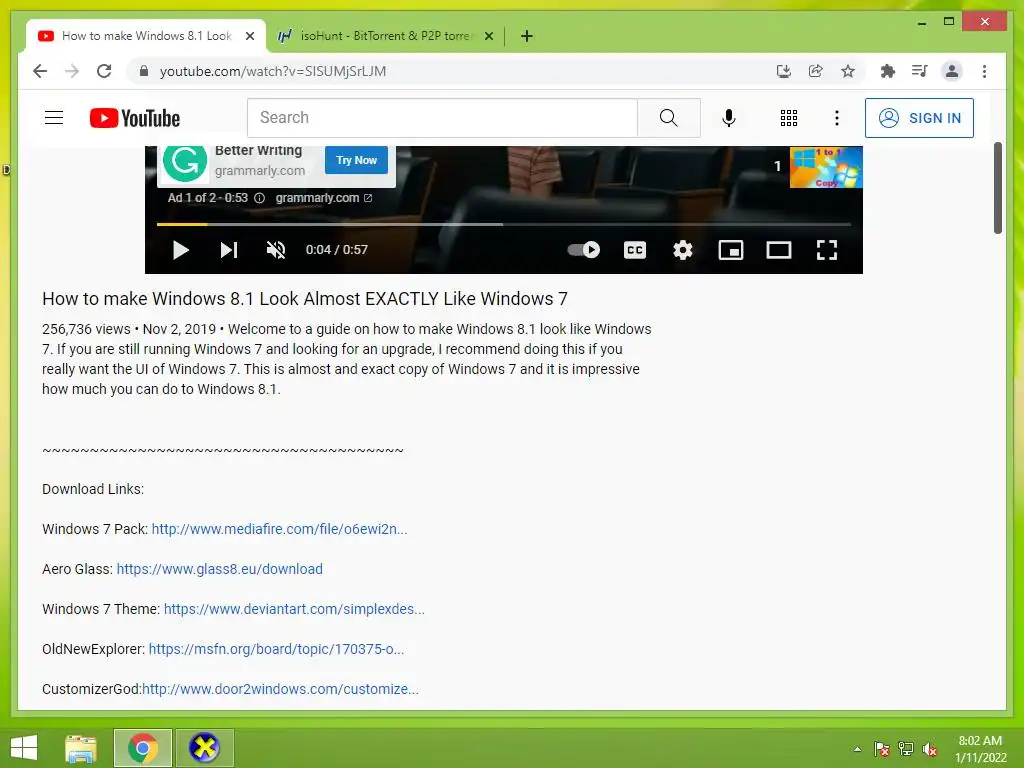Viewport: 1024px width, 768px height.
Task: View site info via the lock icon
Action: [144, 71]
